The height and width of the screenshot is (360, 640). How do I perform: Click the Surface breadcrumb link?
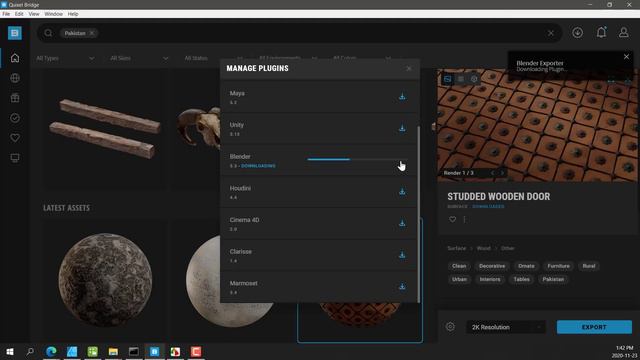click(456, 248)
